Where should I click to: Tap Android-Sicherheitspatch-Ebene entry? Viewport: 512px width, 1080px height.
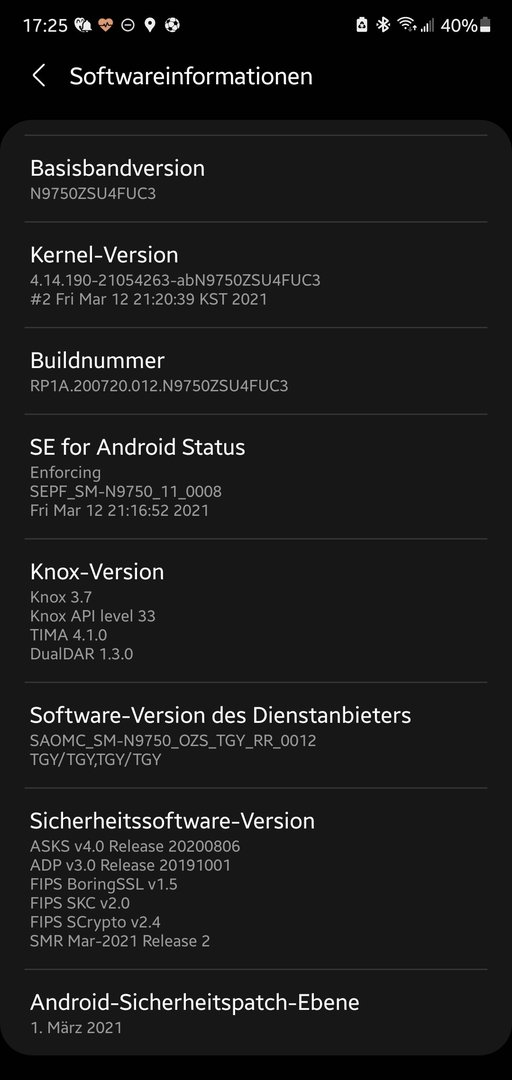[x=256, y=1013]
